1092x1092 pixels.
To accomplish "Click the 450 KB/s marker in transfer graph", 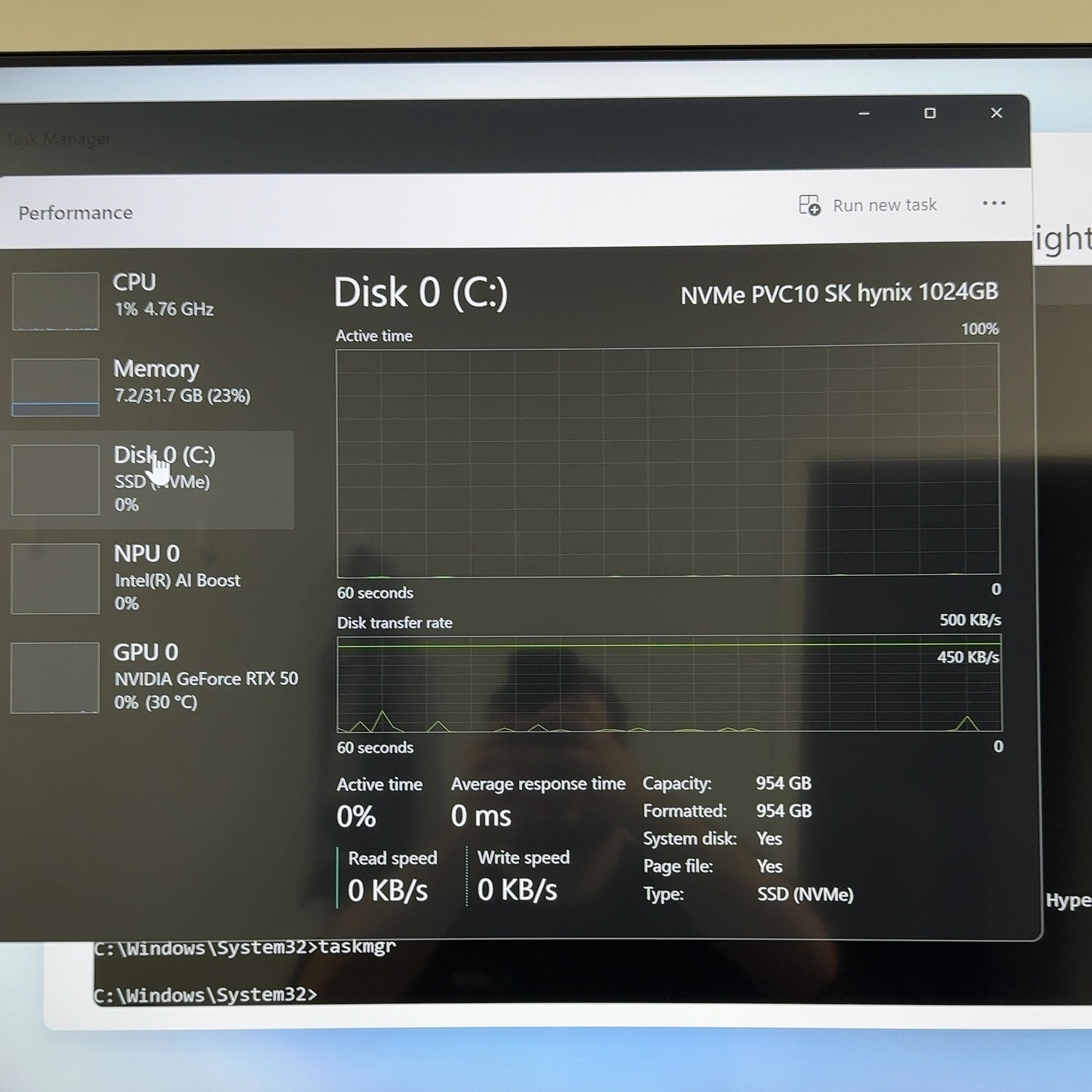I will (x=968, y=657).
